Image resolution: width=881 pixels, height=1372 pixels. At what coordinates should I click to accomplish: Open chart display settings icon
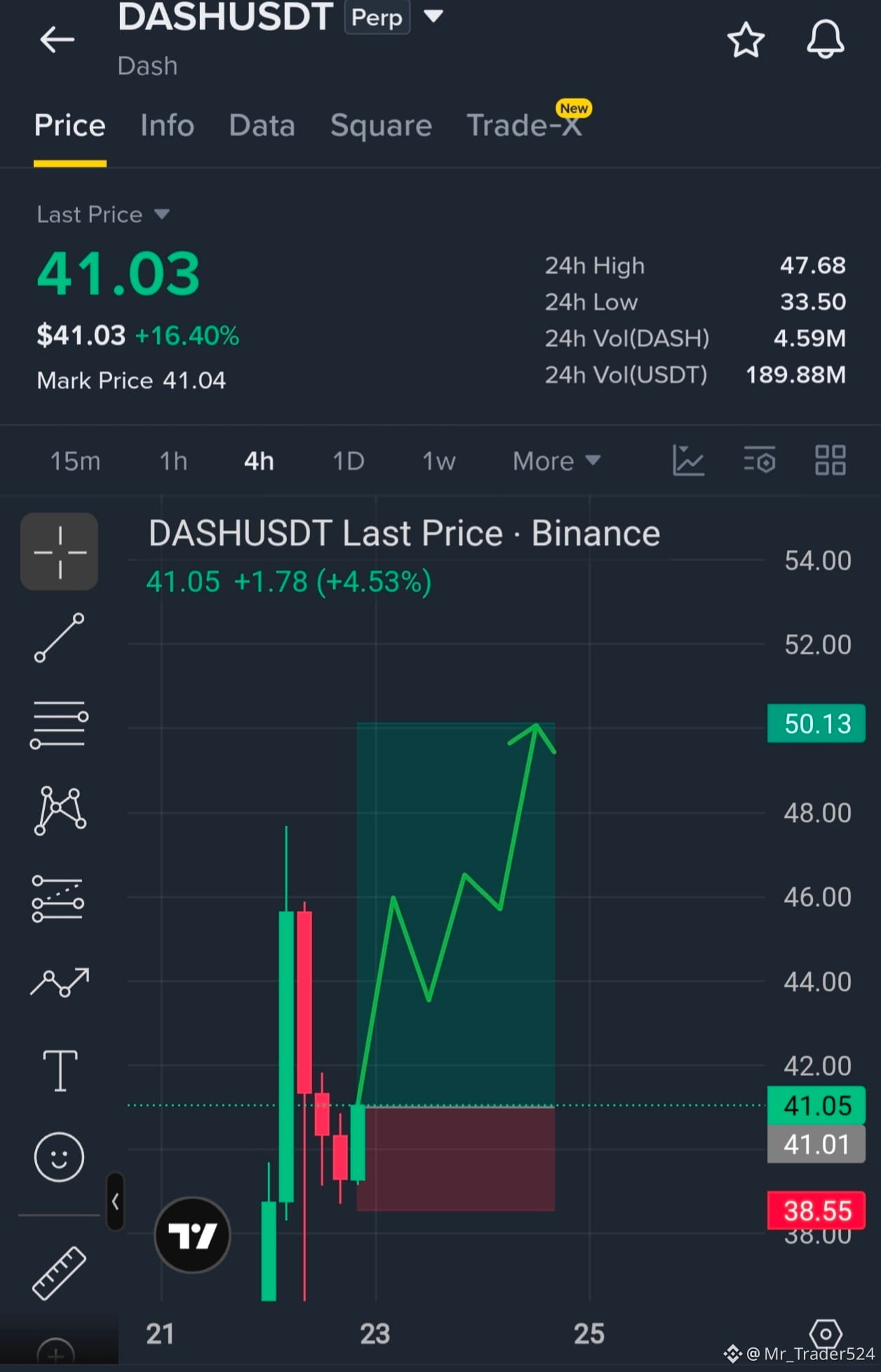point(759,460)
